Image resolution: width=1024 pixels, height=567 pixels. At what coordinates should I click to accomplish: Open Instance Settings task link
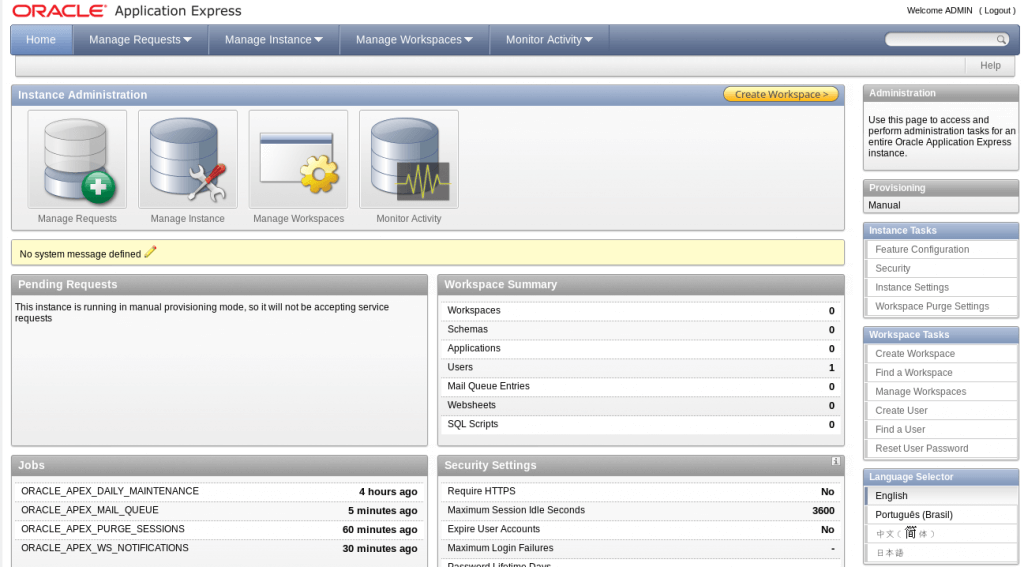tap(912, 287)
